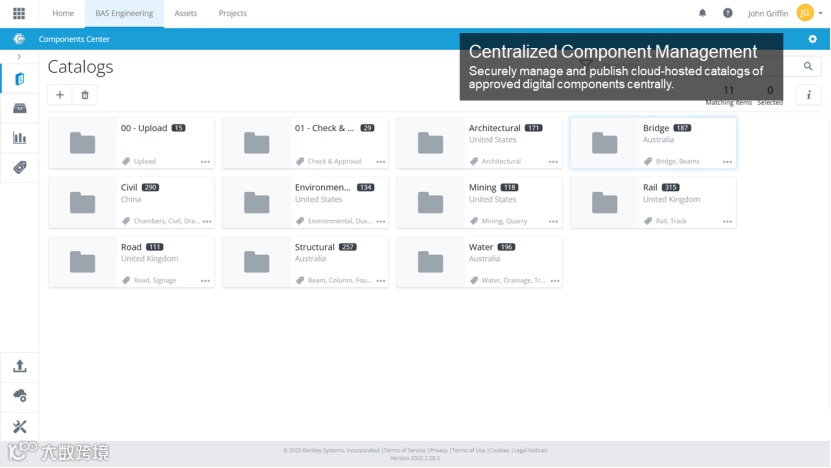Open more options for Structural catalog
831x468 pixels.
pos(381,281)
